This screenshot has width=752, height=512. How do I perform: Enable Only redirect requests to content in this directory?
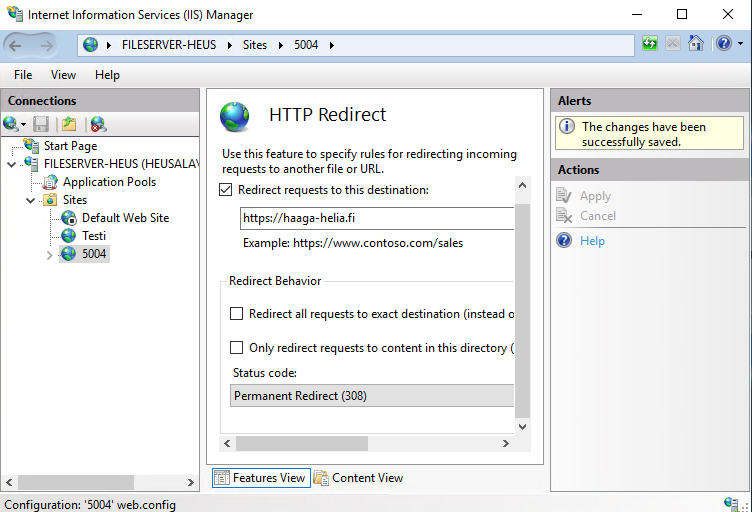tap(236, 348)
